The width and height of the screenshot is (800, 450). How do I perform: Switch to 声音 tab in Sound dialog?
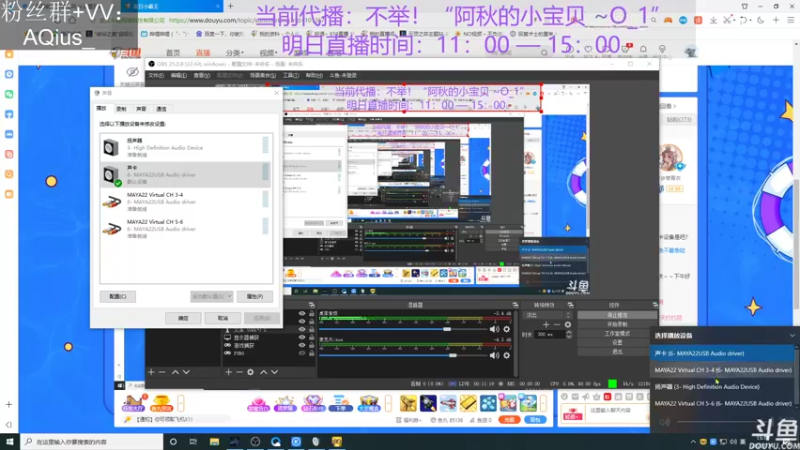(x=141, y=109)
